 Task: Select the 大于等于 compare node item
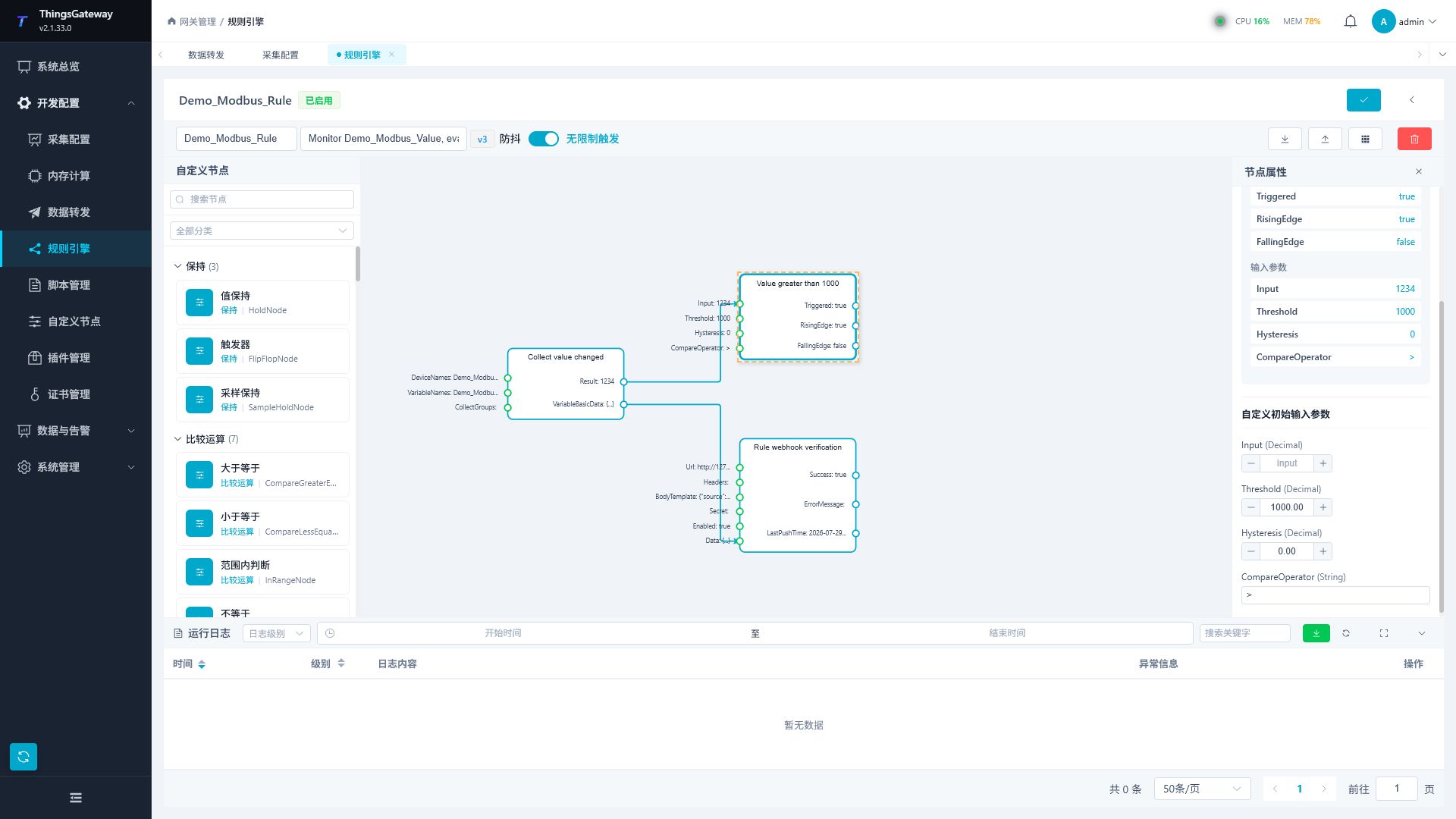pyautogui.click(x=262, y=475)
